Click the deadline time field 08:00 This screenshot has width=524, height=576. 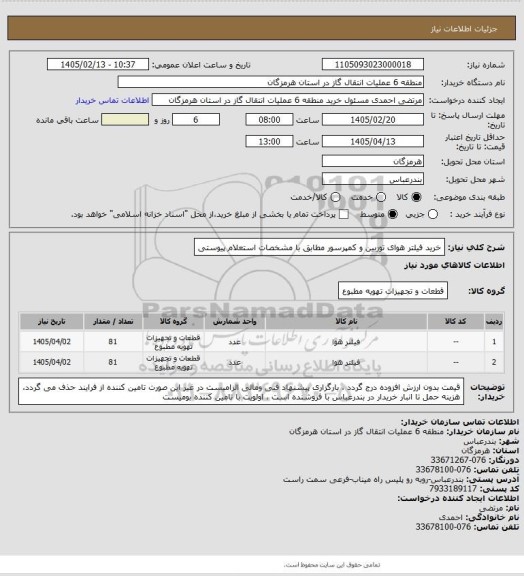[x=269, y=120]
